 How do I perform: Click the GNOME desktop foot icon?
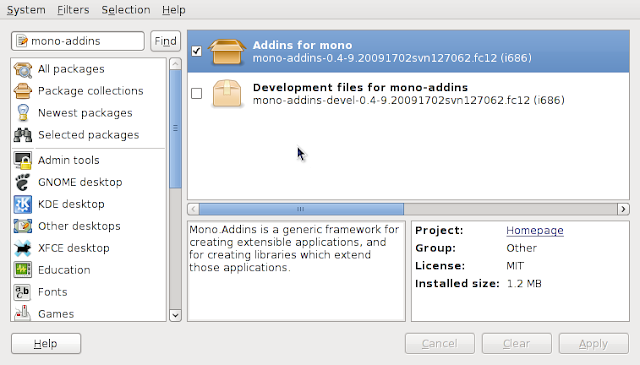[x=23, y=182]
